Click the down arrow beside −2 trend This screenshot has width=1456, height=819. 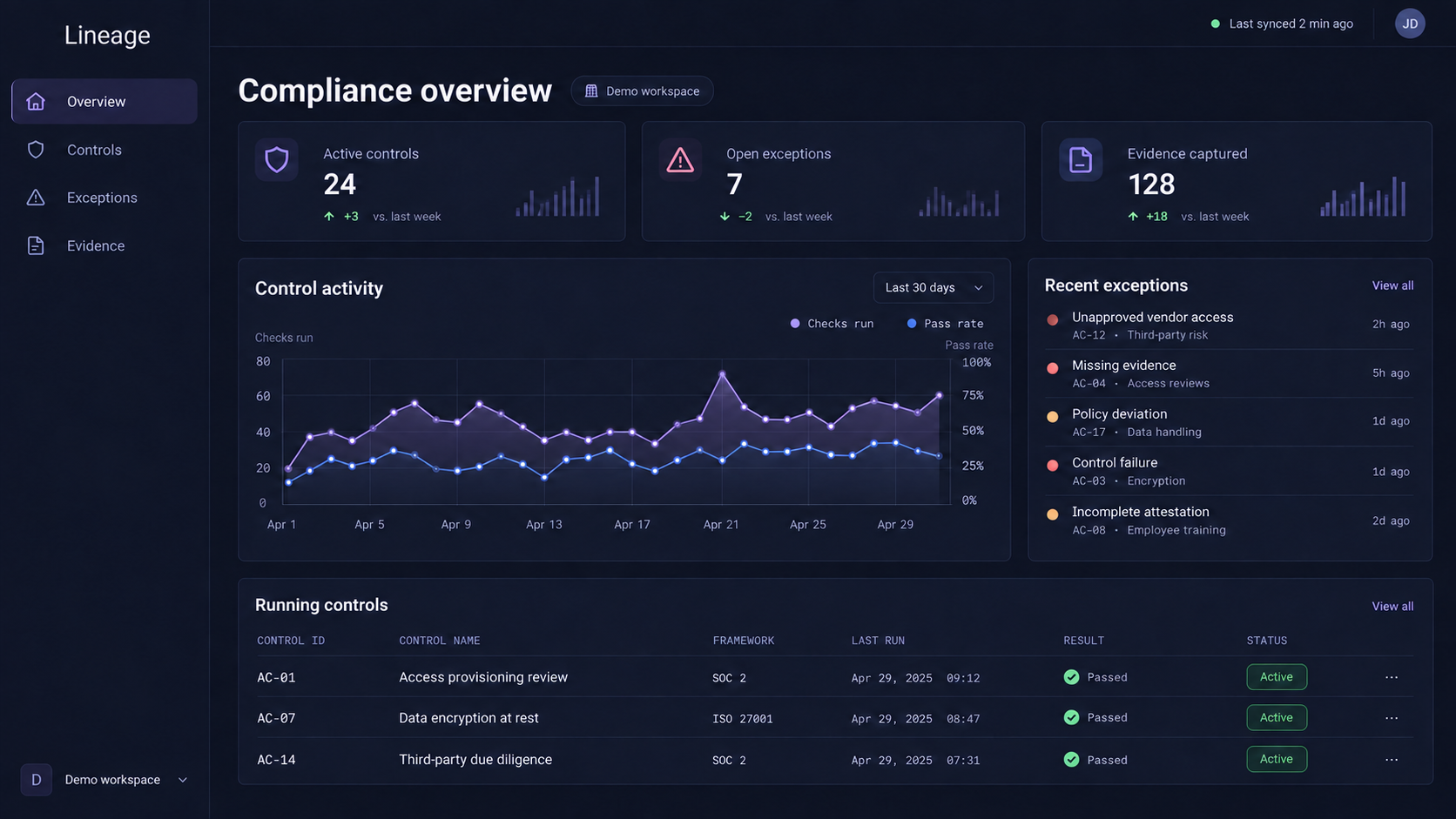[x=725, y=216]
